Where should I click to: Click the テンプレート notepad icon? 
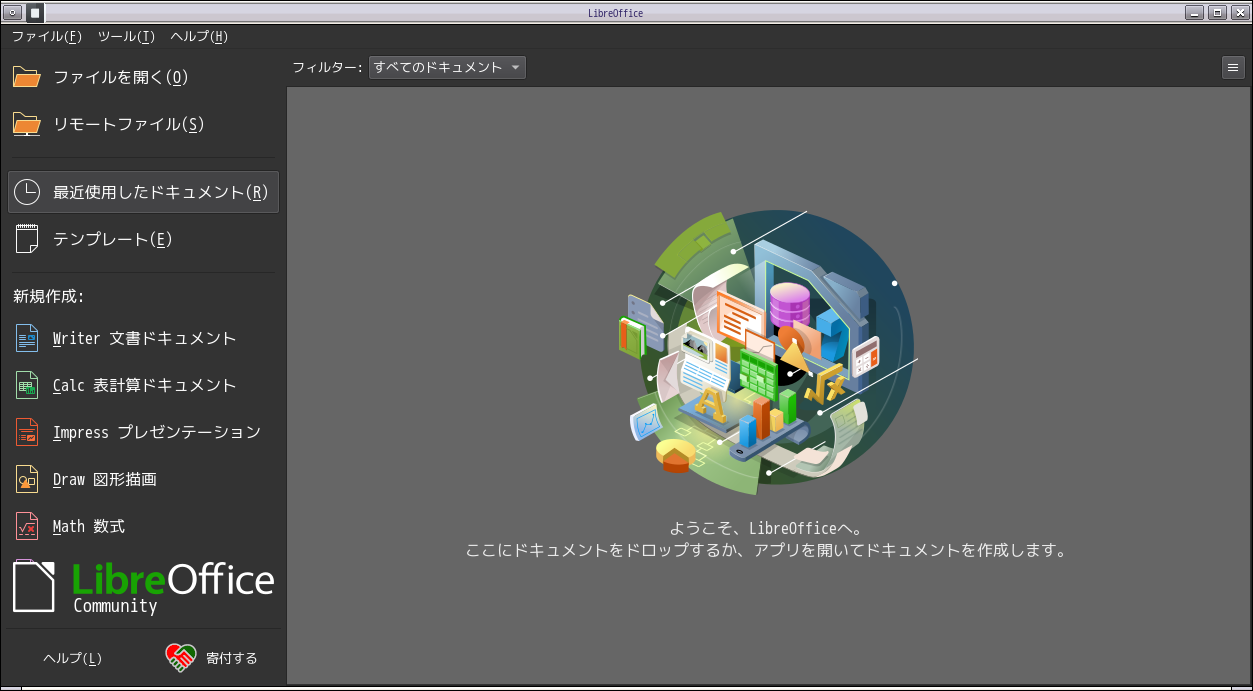27,239
